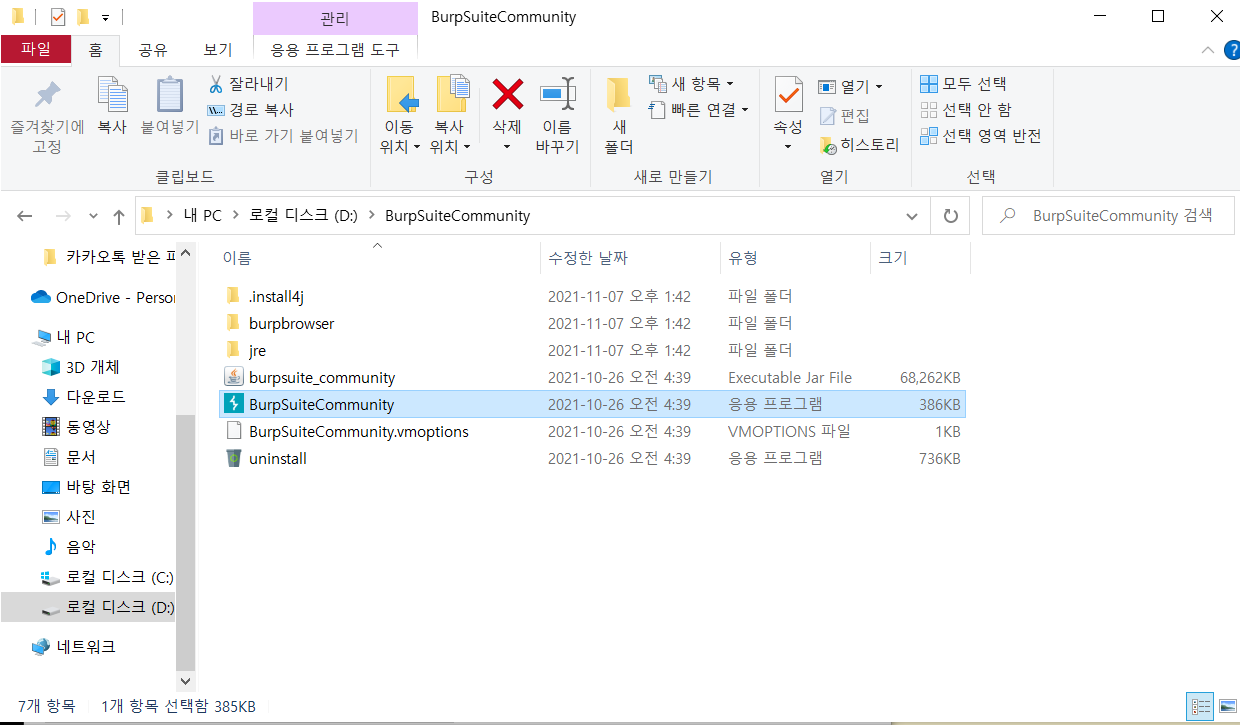Open the File (파일) tab
The image size is (1240, 725).
[x=36, y=50]
